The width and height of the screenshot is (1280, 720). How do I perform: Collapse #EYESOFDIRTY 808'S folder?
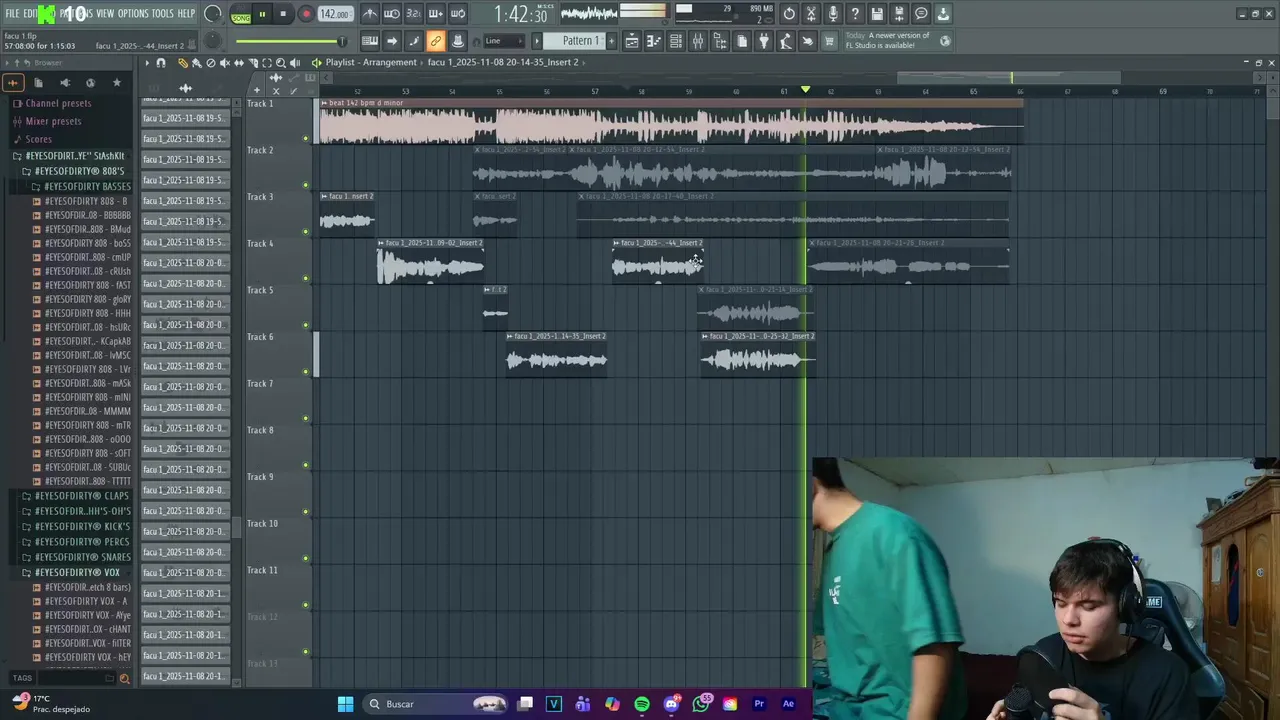coord(78,171)
